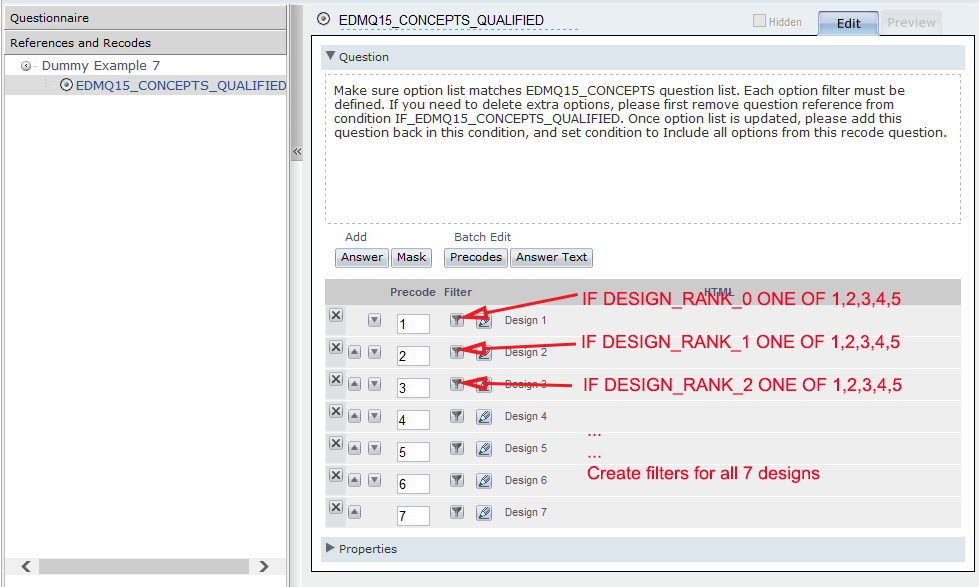Switch to the Preview tab

click(x=911, y=22)
